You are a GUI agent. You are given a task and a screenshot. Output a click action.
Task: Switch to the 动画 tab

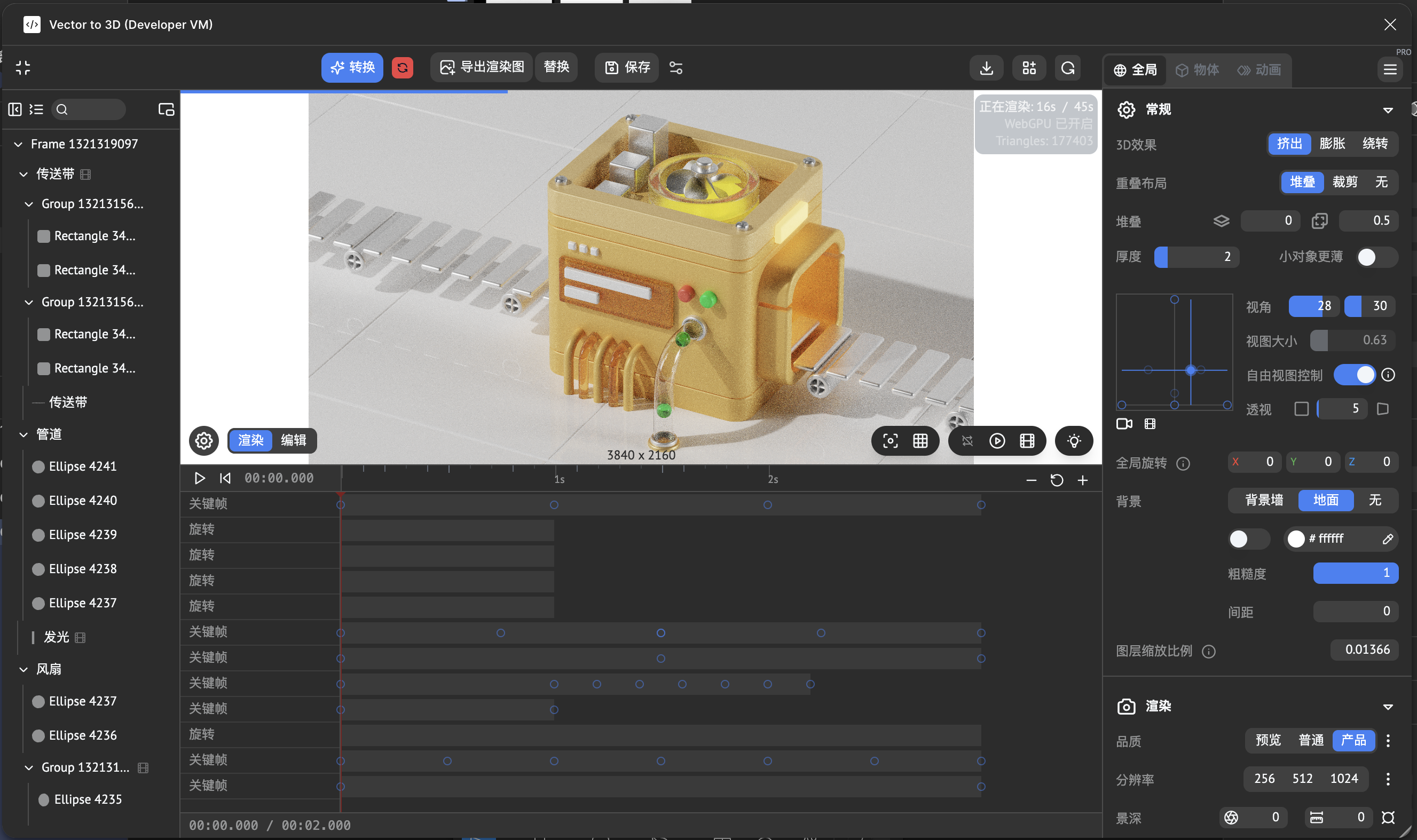click(1259, 70)
